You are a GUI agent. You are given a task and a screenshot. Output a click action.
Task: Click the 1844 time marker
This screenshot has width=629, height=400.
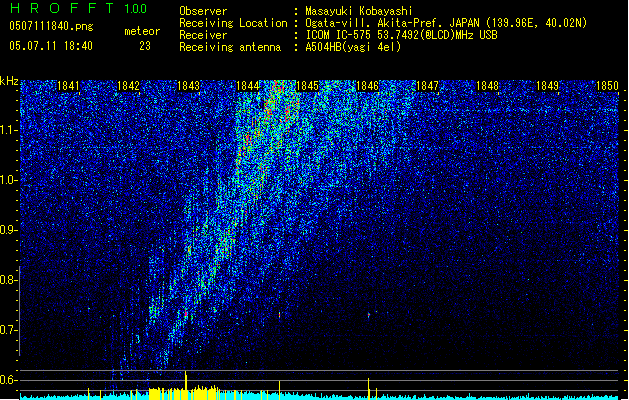click(x=248, y=86)
